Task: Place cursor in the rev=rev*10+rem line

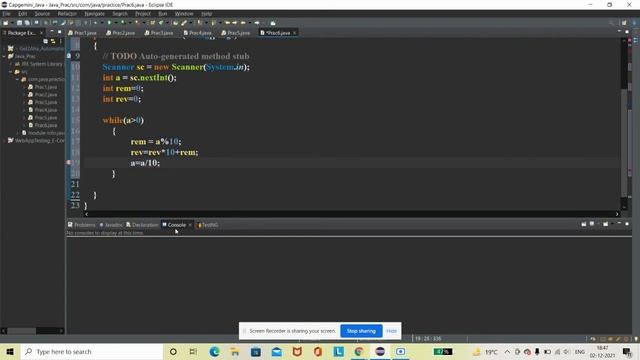Action: [164, 152]
